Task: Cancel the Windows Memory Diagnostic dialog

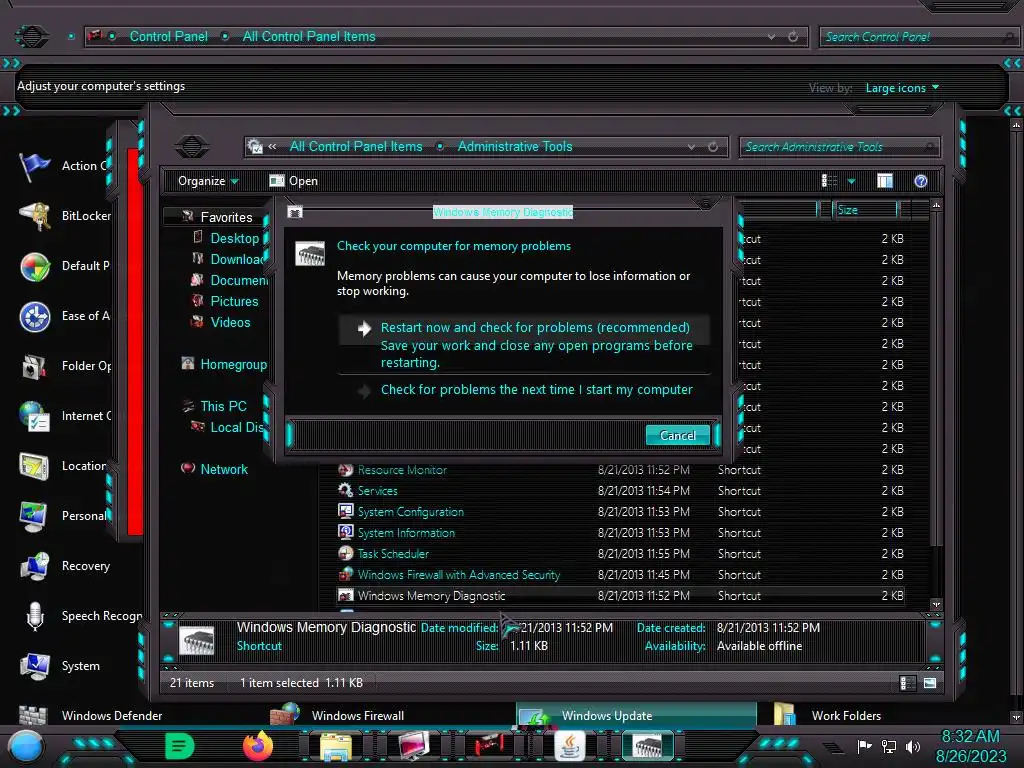Action: click(677, 436)
